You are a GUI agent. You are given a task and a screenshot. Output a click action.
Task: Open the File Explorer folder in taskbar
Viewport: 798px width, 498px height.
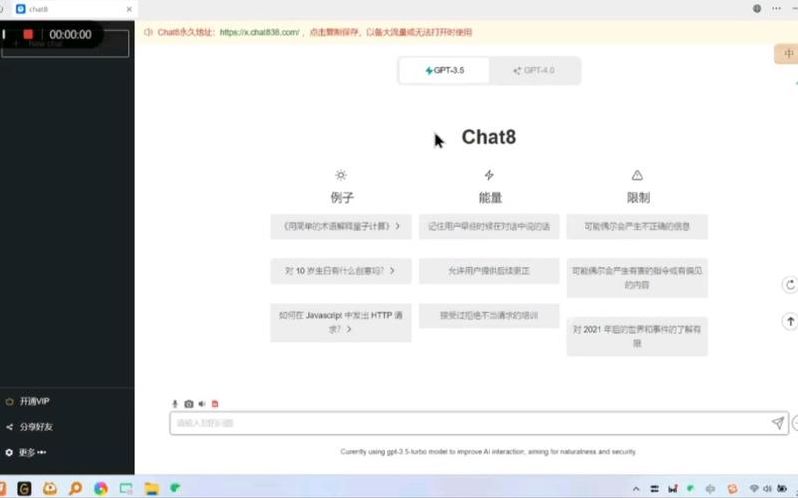[152, 489]
